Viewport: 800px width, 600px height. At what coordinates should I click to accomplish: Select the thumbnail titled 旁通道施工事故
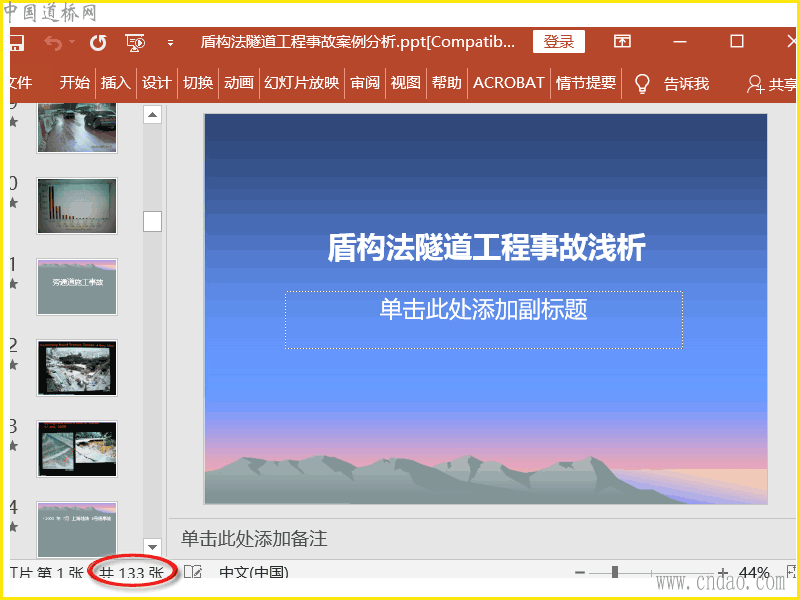tap(77, 287)
